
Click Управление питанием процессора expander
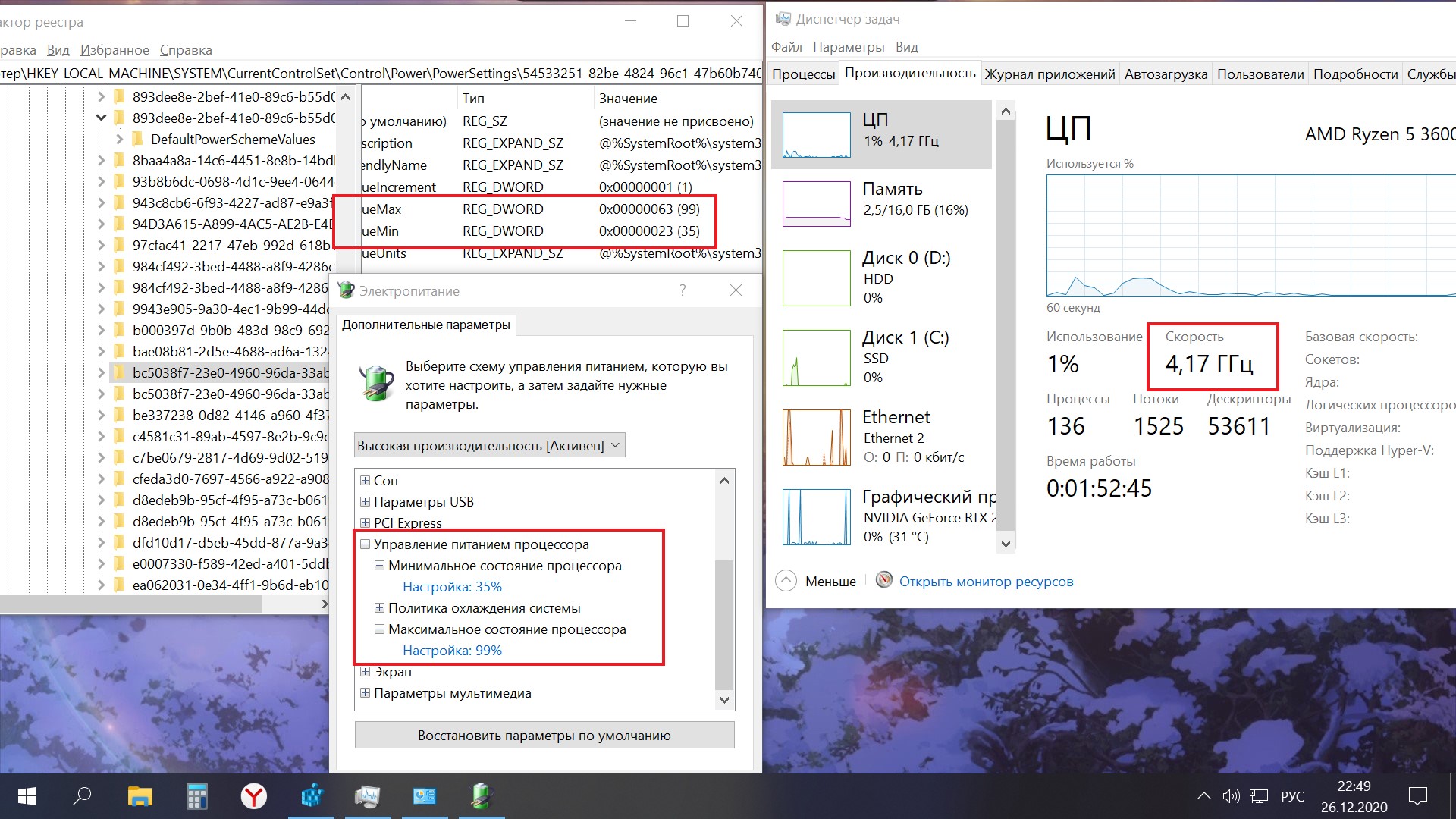(x=365, y=544)
